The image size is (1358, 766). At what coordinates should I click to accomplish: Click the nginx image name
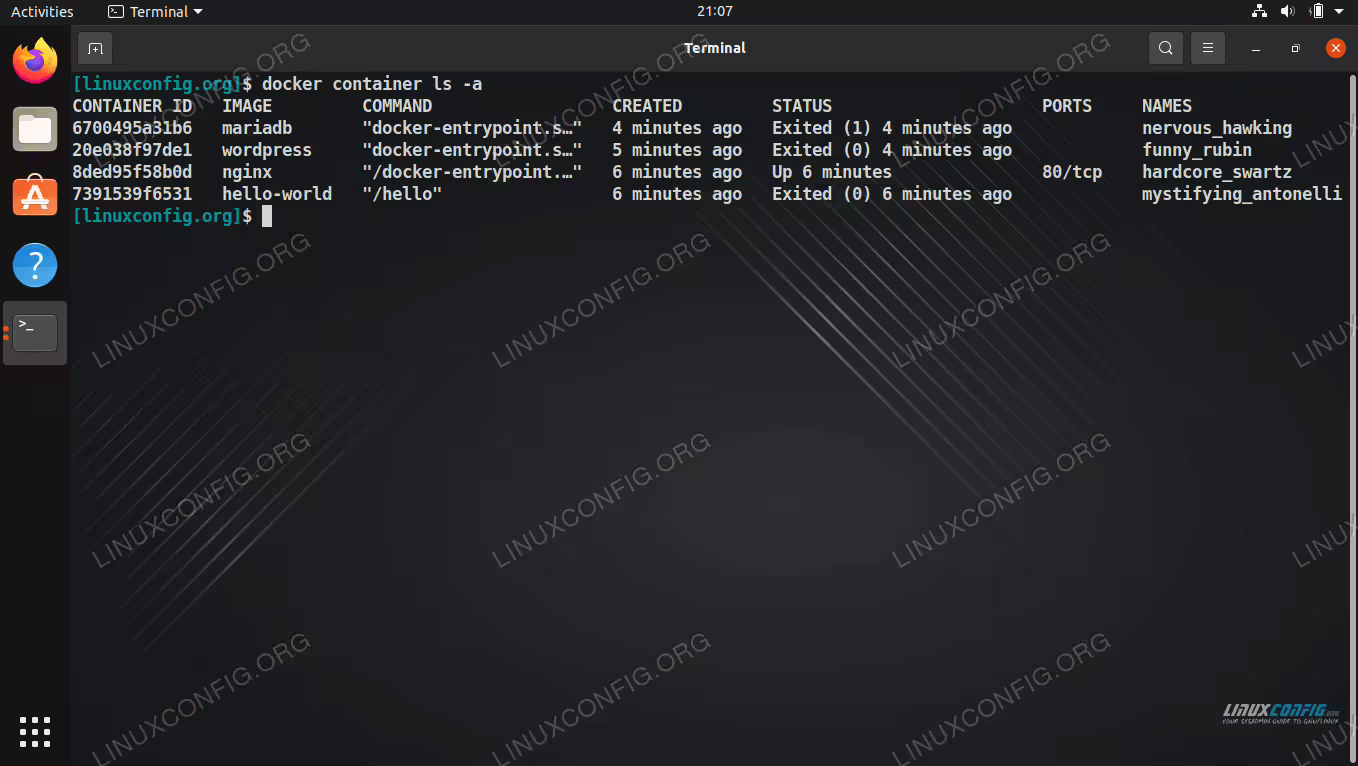coord(247,172)
